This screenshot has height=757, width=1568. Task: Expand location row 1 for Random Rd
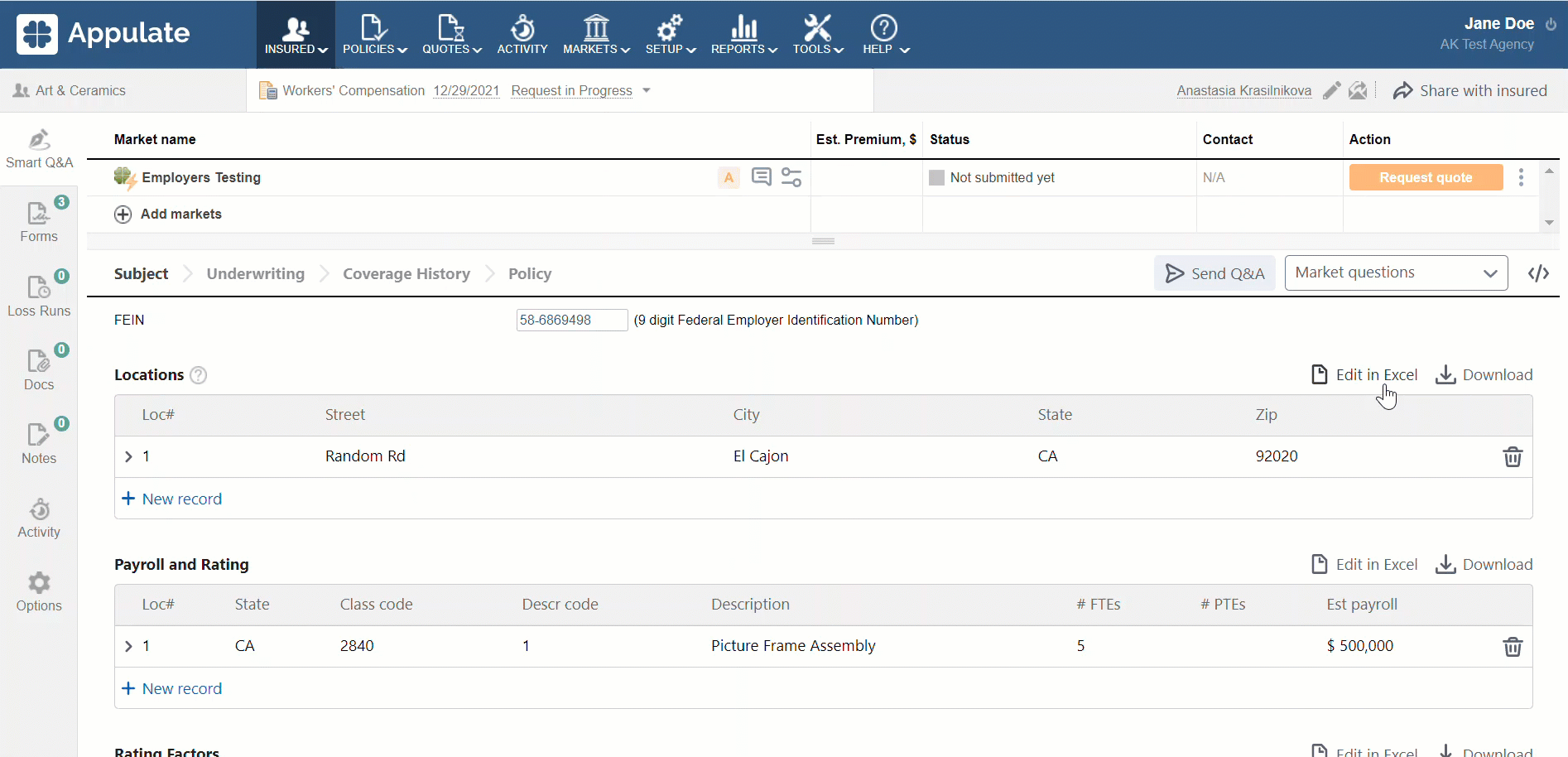[x=128, y=457]
